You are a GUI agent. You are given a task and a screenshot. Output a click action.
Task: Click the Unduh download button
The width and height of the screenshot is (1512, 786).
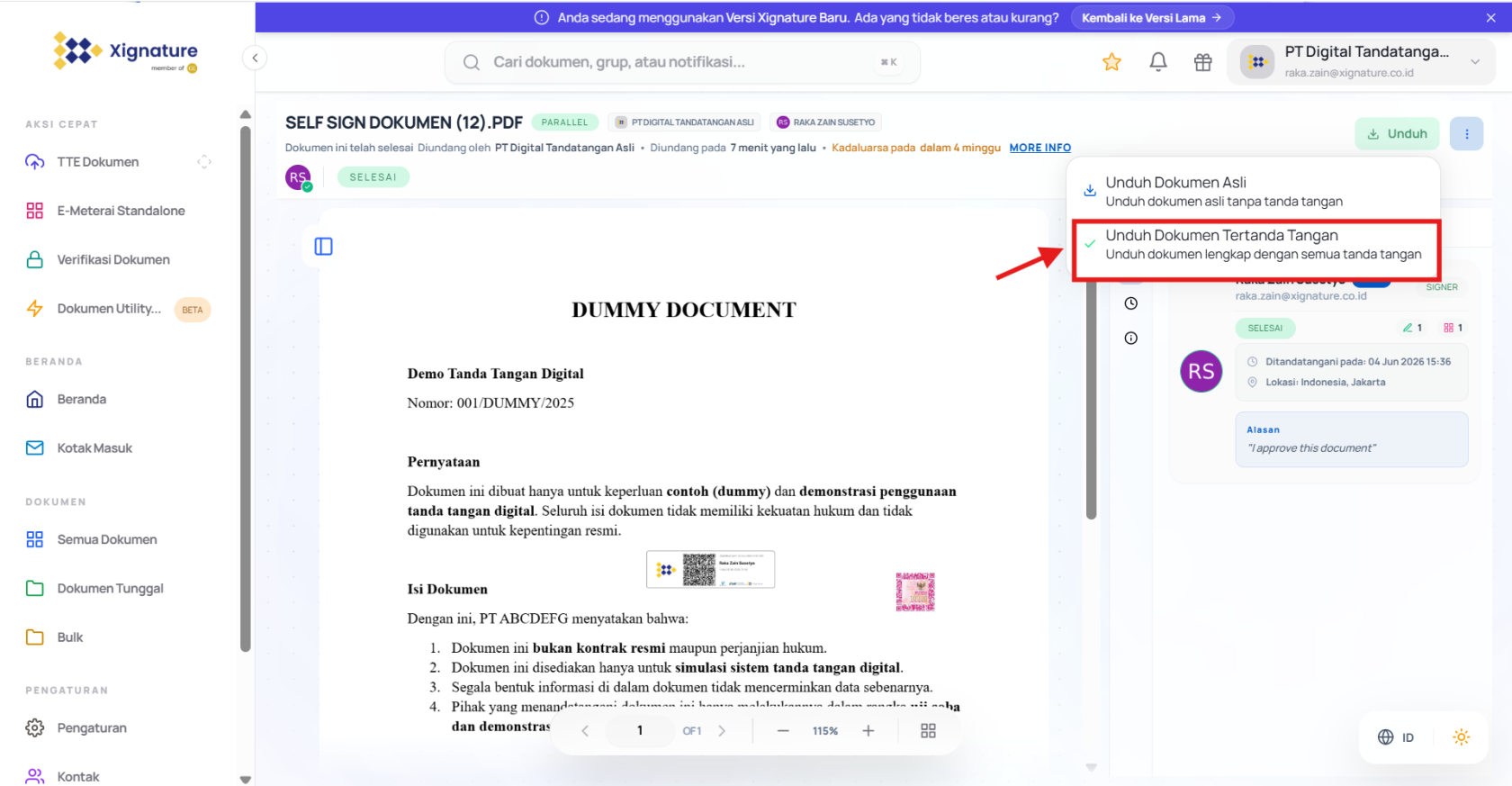pos(1397,133)
